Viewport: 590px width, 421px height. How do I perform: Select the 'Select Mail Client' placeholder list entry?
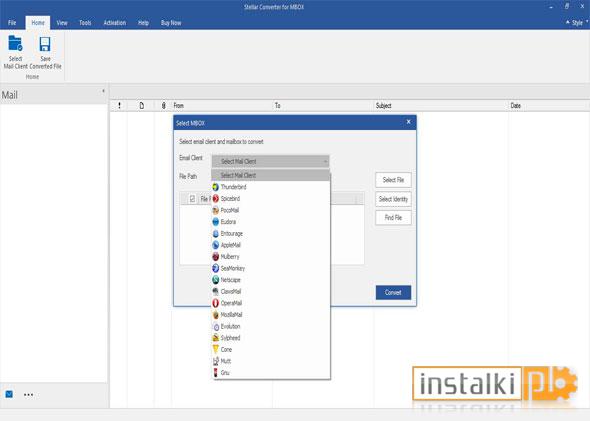point(271,175)
